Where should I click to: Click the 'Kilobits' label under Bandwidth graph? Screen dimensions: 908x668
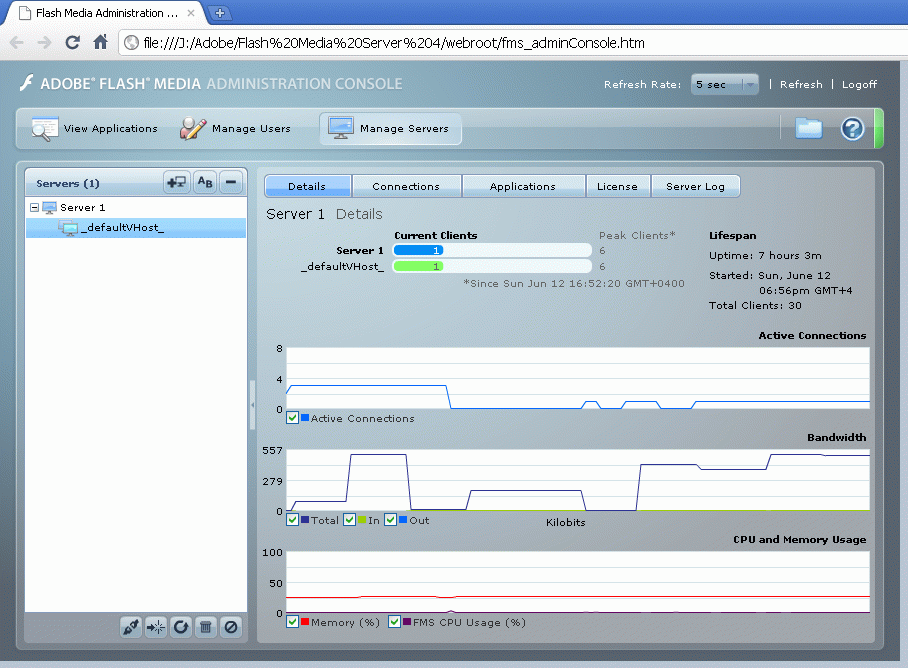pos(566,522)
